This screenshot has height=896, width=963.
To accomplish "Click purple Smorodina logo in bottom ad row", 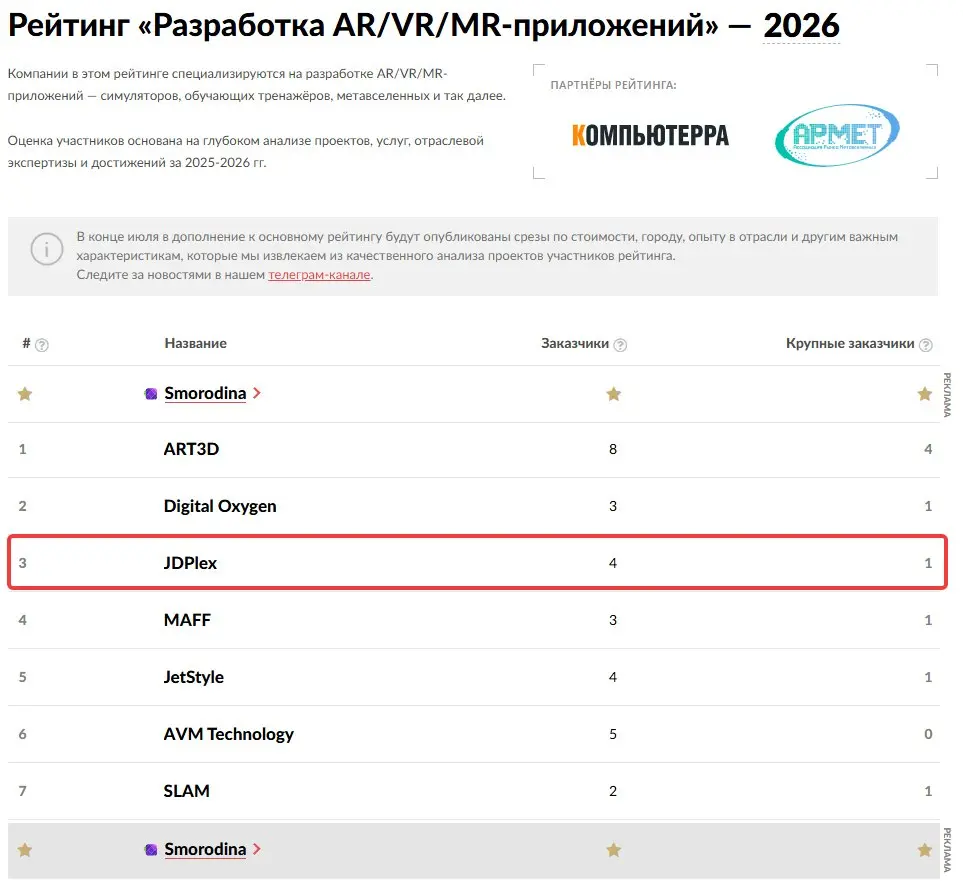I will [151, 850].
